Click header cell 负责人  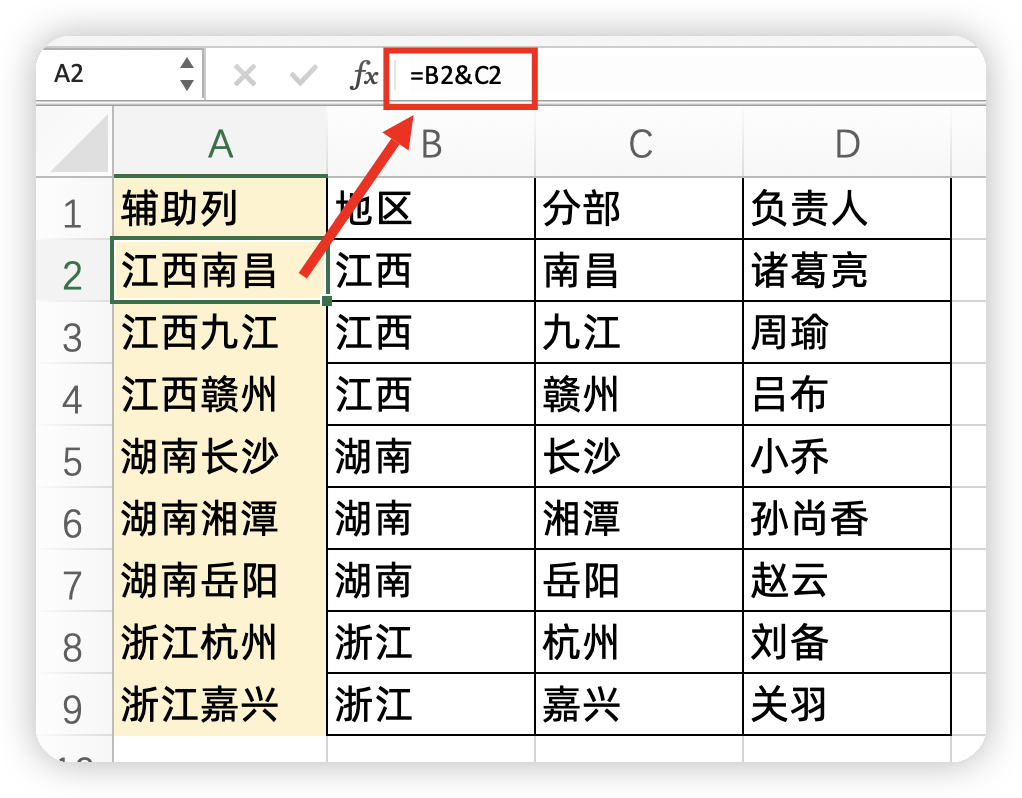click(847, 209)
